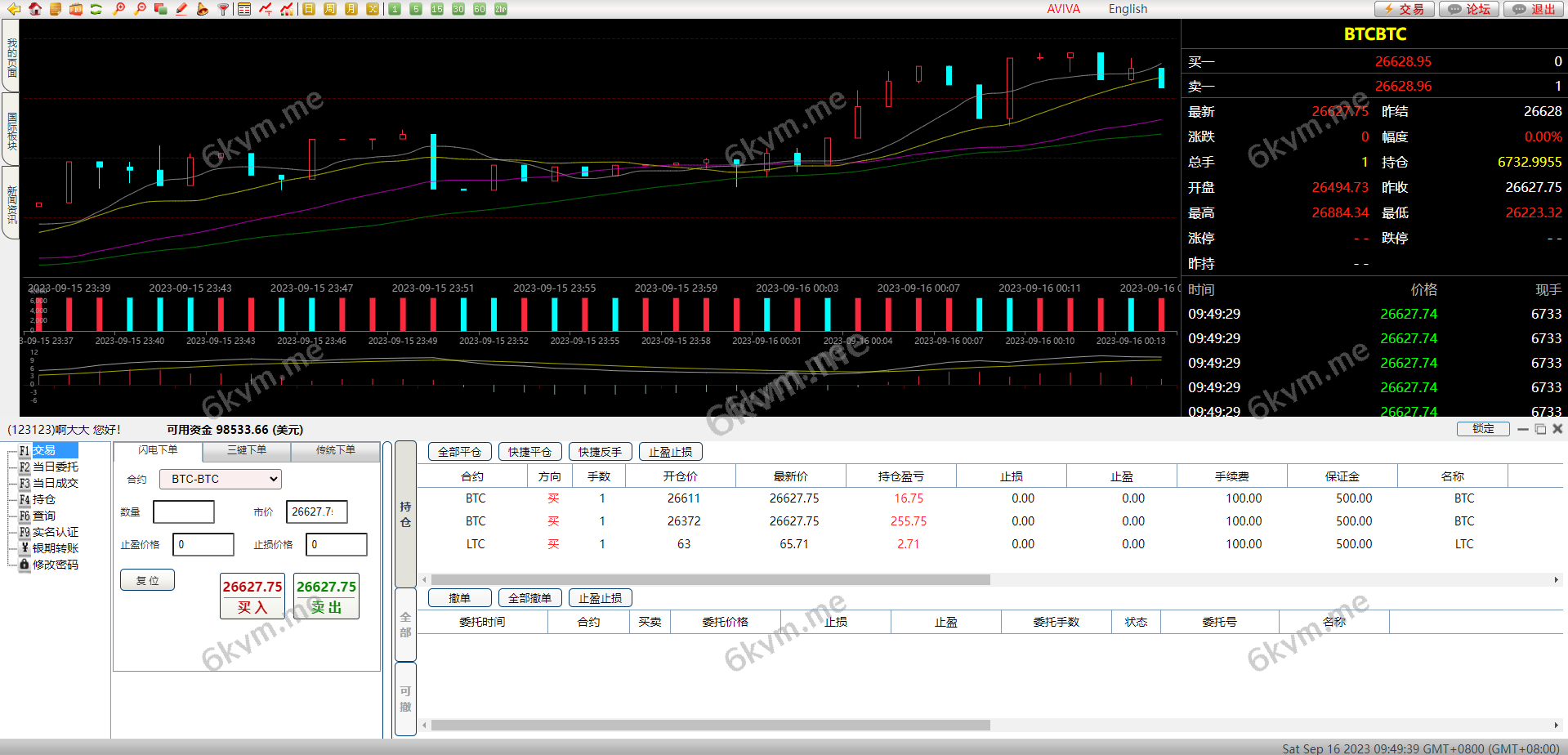This screenshot has width=1568, height=755.
Task: Select the Zoom In magnifier tool
Action: point(118,9)
